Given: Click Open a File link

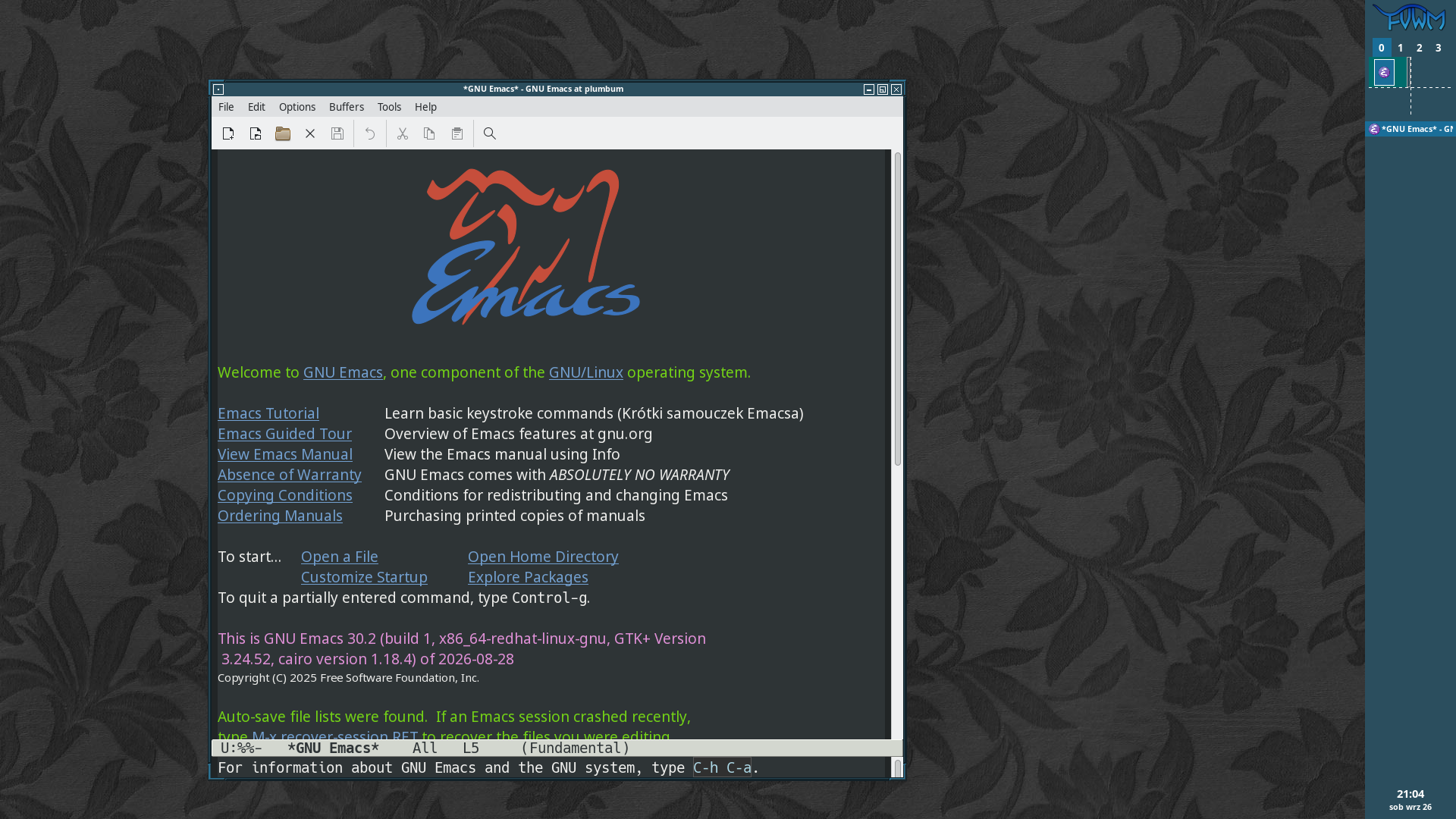Looking at the screenshot, I should pyautogui.click(x=340, y=557).
